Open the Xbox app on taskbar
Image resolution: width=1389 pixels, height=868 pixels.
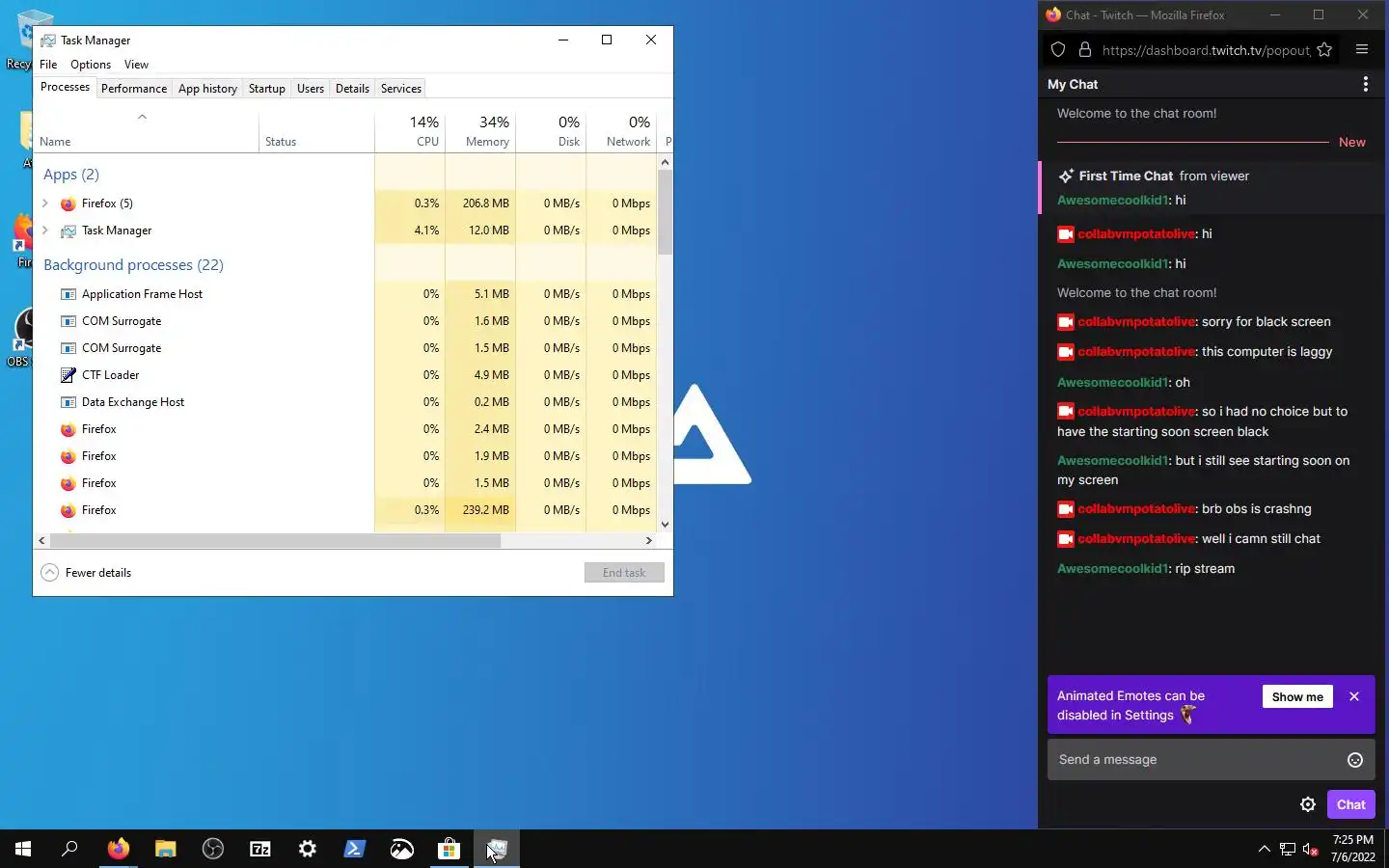pyautogui.click(x=402, y=849)
